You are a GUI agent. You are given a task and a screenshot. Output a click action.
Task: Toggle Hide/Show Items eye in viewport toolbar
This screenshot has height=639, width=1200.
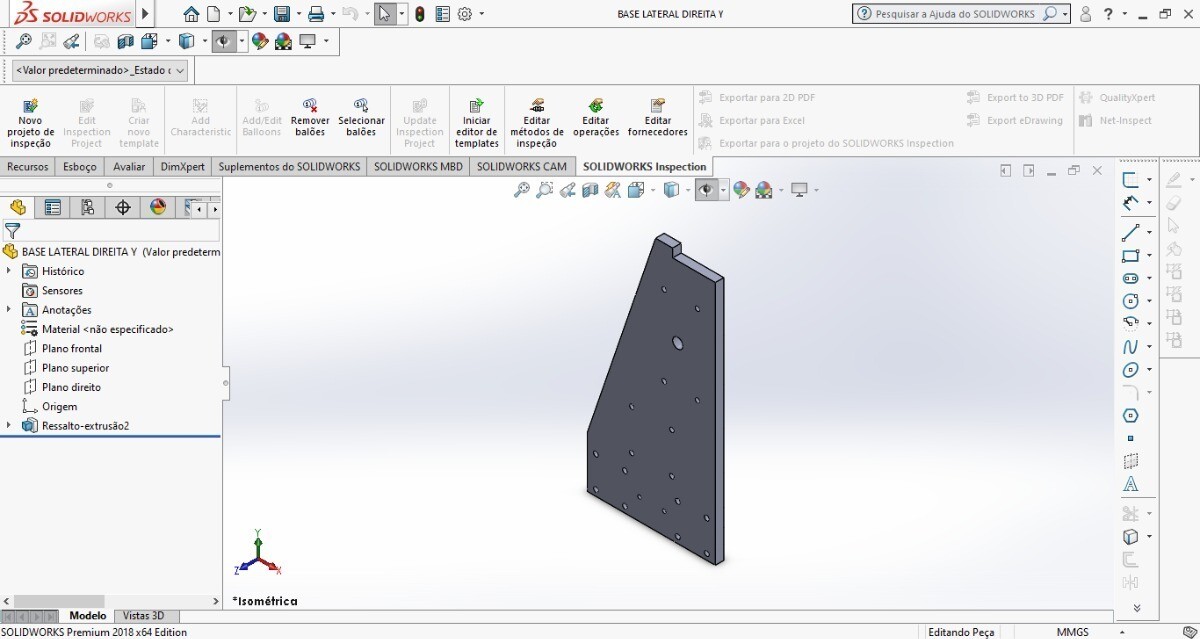[707, 190]
